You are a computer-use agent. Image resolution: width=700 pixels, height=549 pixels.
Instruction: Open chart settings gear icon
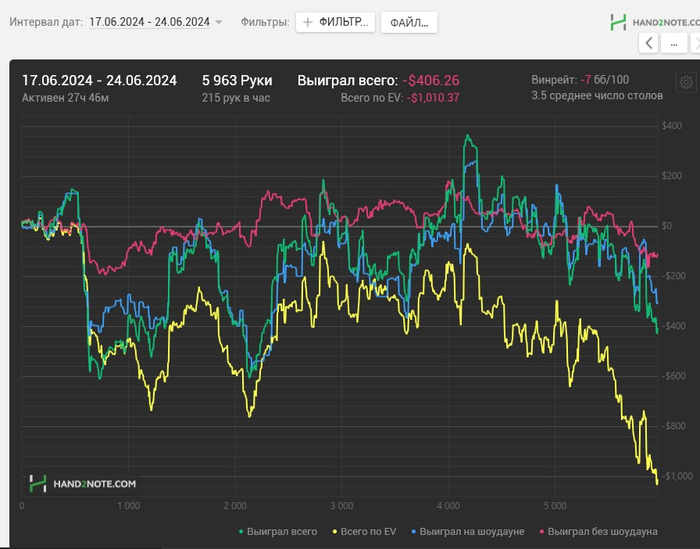click(x=686, y=82)
